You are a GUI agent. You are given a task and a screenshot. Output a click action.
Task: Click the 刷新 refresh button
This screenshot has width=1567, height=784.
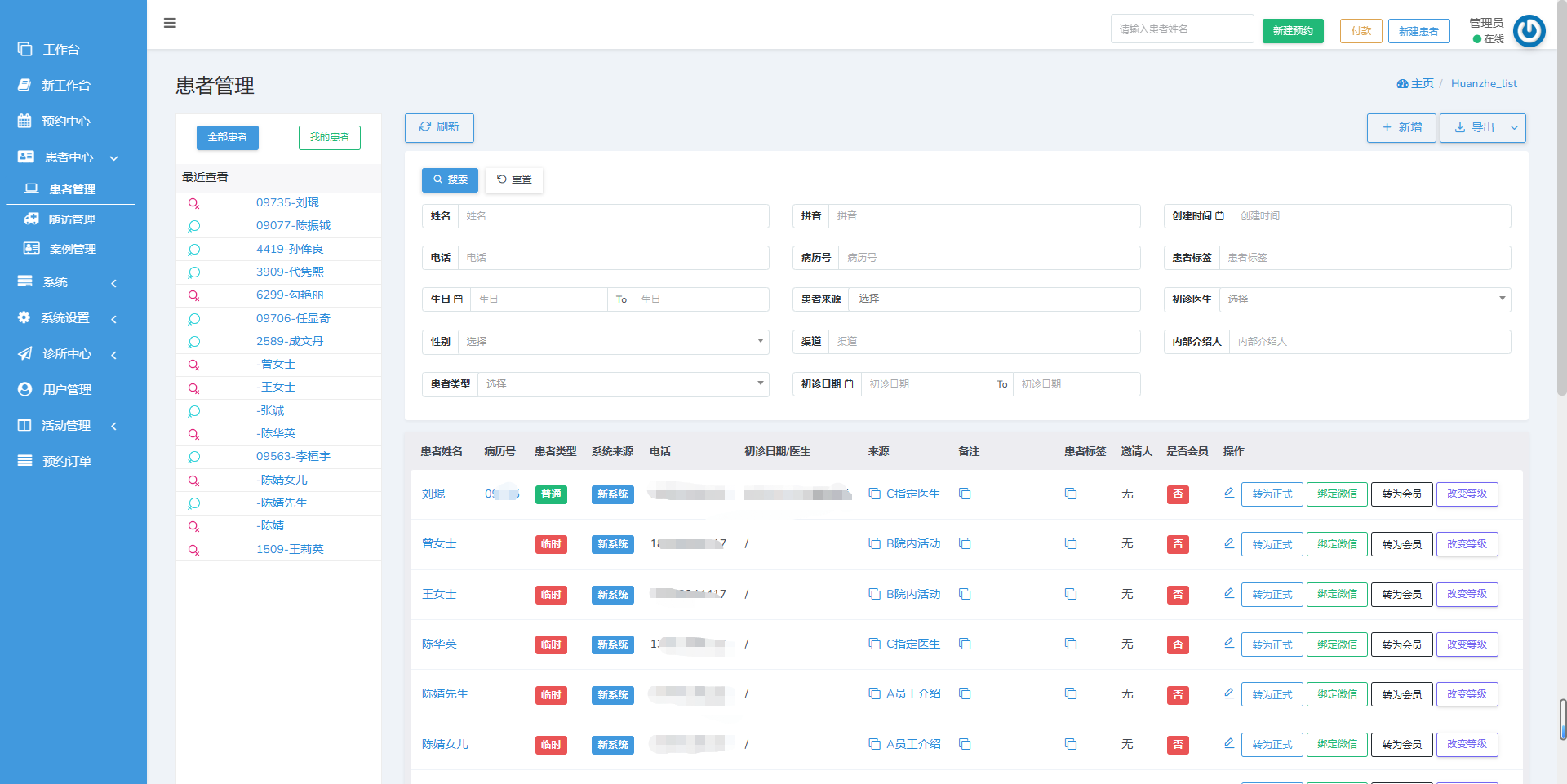[x=439, y=127]
